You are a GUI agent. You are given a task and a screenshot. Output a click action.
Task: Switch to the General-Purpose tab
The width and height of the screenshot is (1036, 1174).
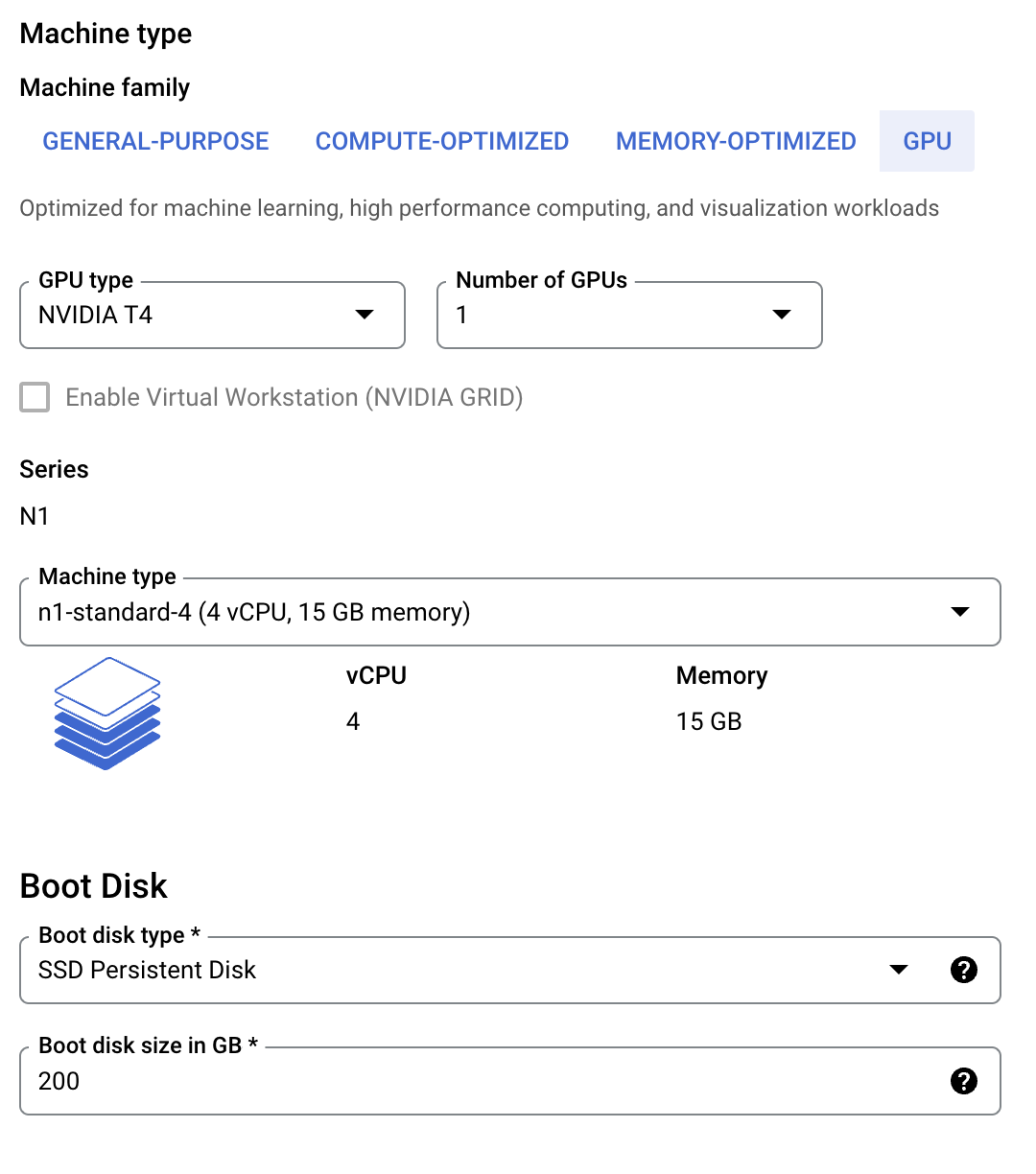pyautogui.click(x=155, y=141)
